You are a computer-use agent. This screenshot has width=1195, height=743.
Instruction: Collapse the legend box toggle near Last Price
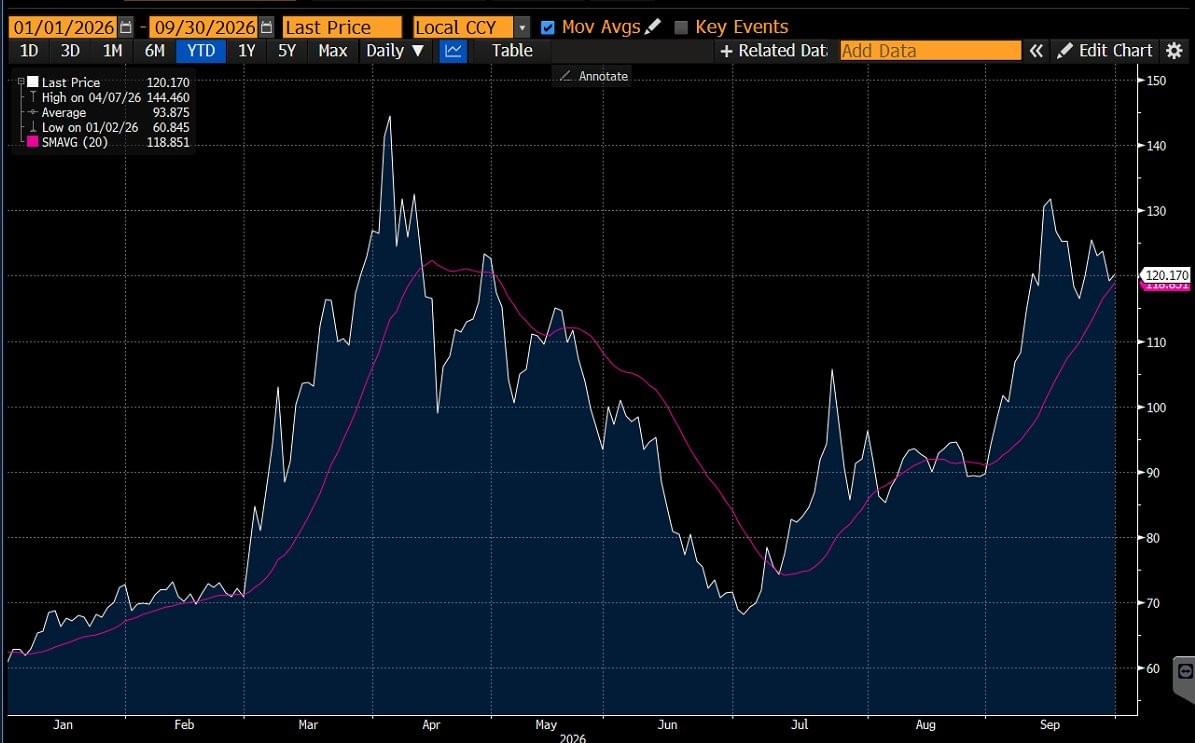click(x=21, y=81)
